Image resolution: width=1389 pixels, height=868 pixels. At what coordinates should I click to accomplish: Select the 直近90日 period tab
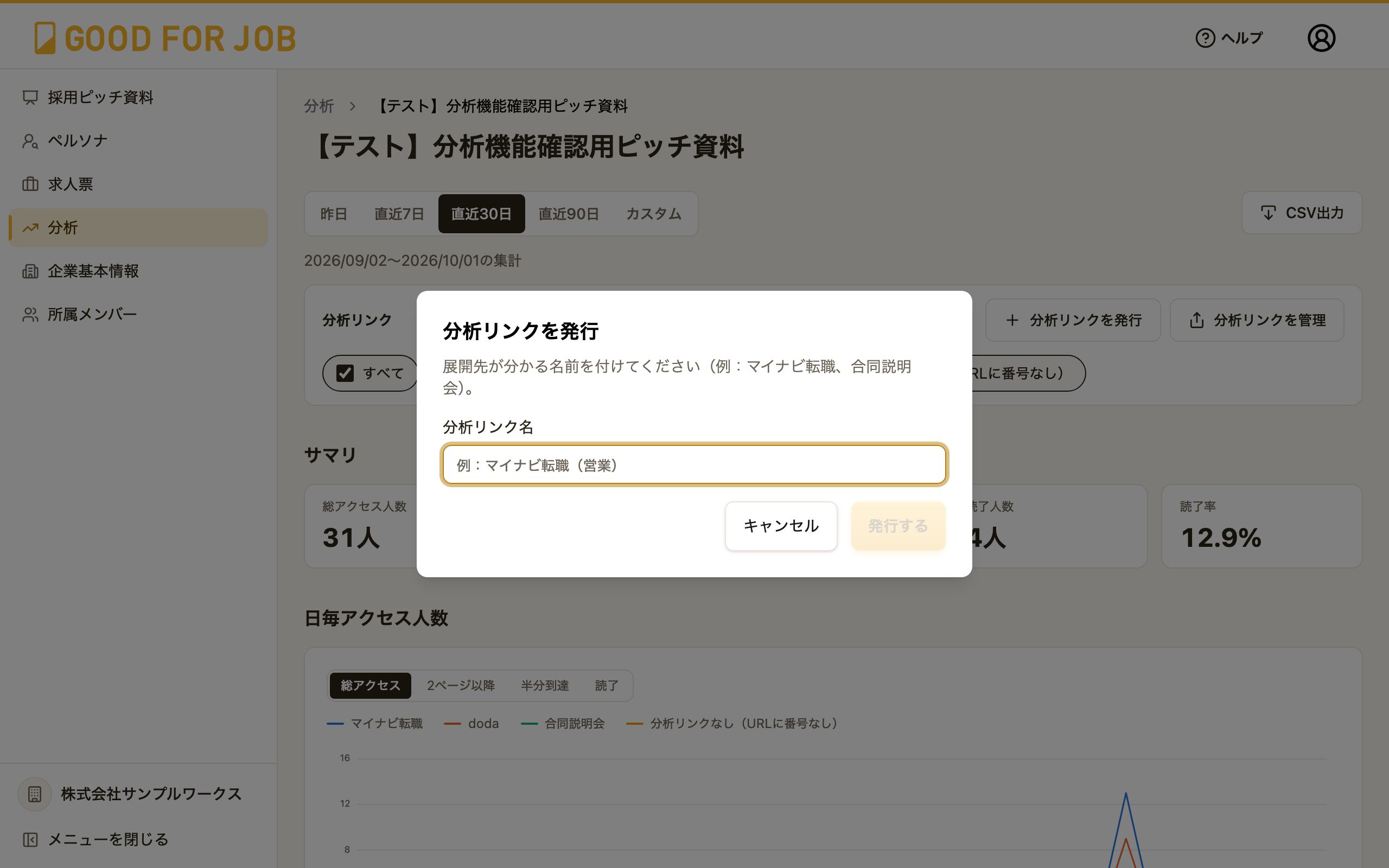[568, 214]
